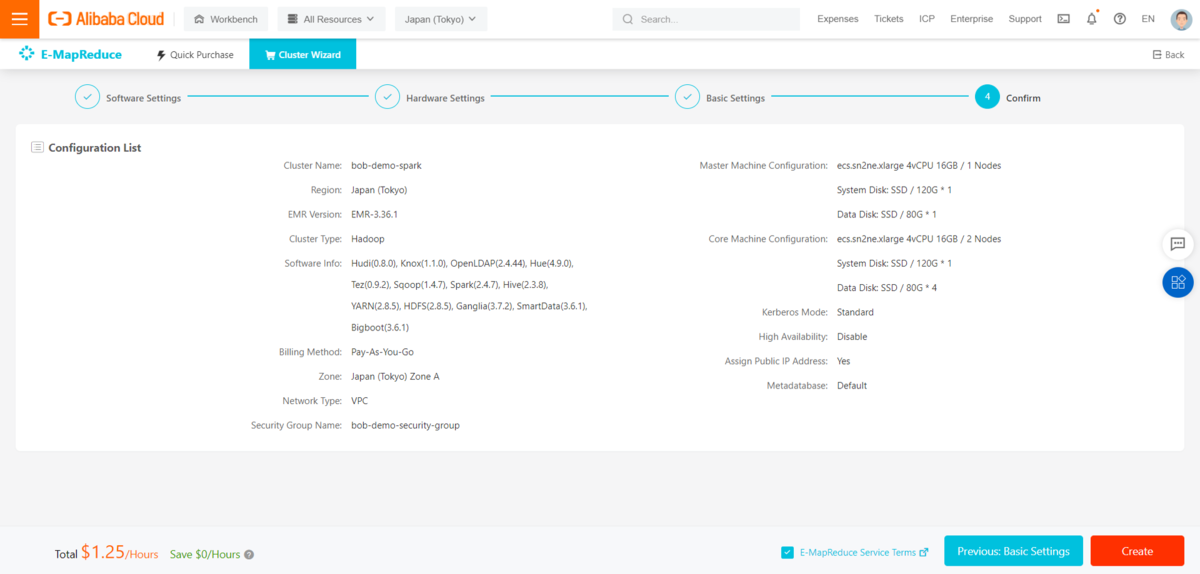Image resolution: width=1200 pixels, height=574 pixels.
Task: Focus the top Search input field
Action: pos(706,19)
